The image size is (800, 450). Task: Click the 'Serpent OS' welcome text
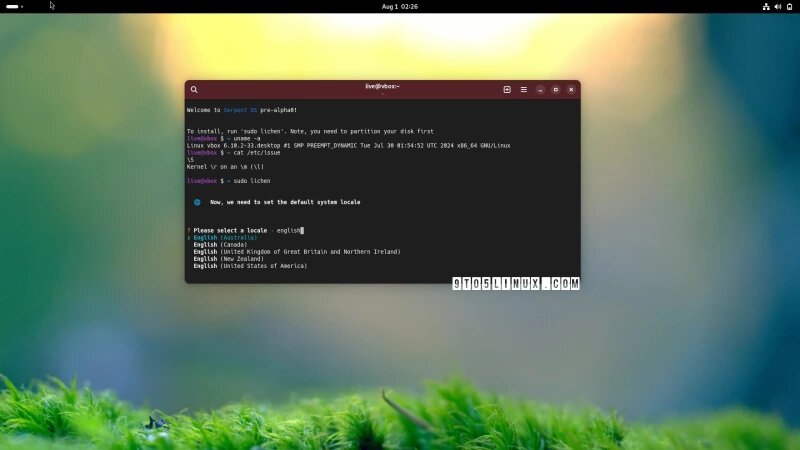[x=240, y=110]
